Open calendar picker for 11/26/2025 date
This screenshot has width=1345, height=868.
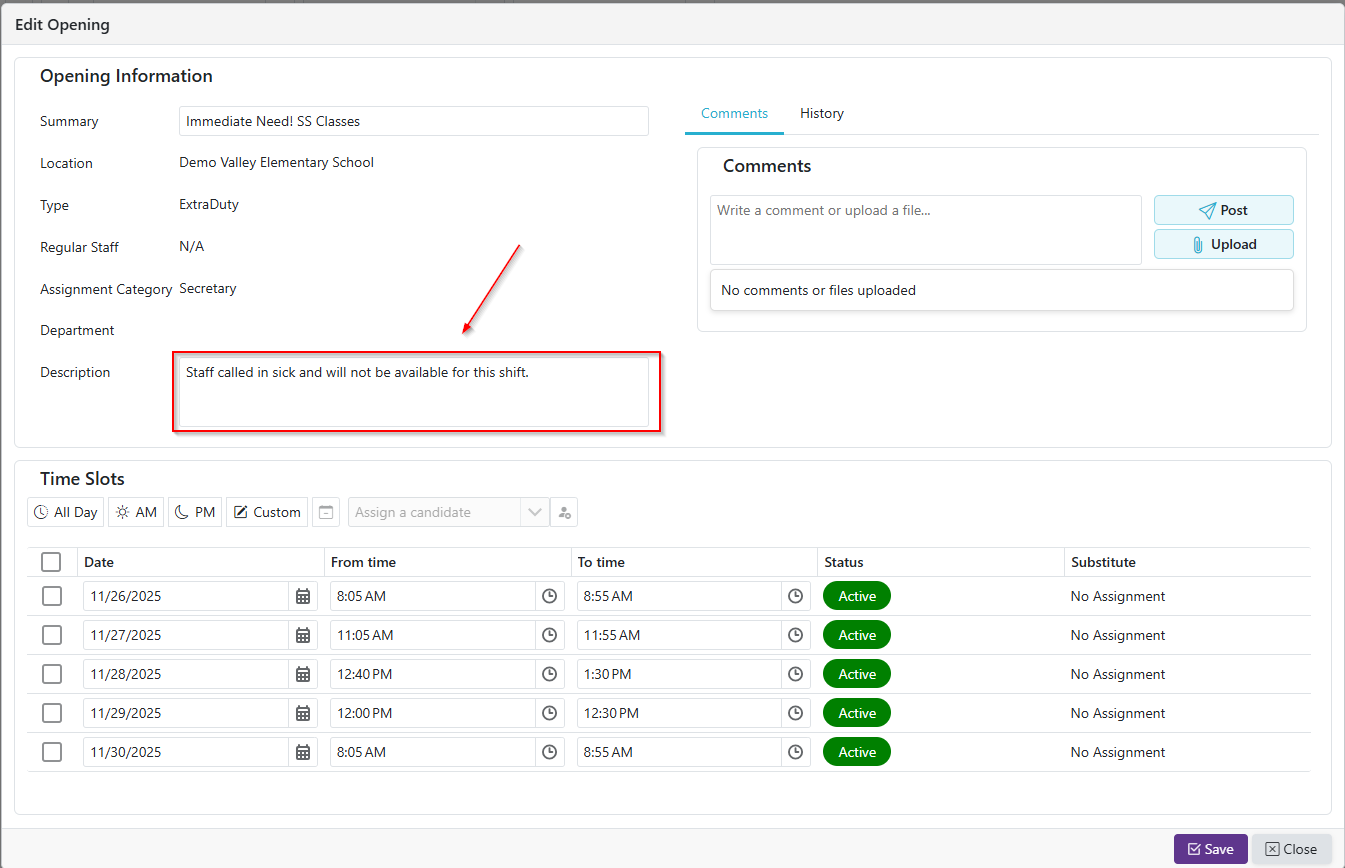pyautogui.click(x=303, y=596)
